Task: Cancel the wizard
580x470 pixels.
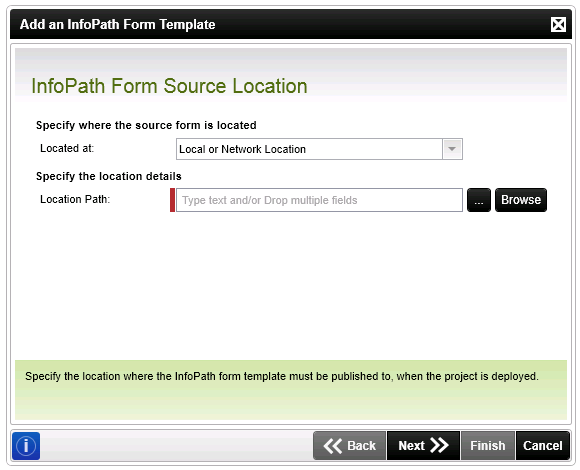Action: [543, 446]
